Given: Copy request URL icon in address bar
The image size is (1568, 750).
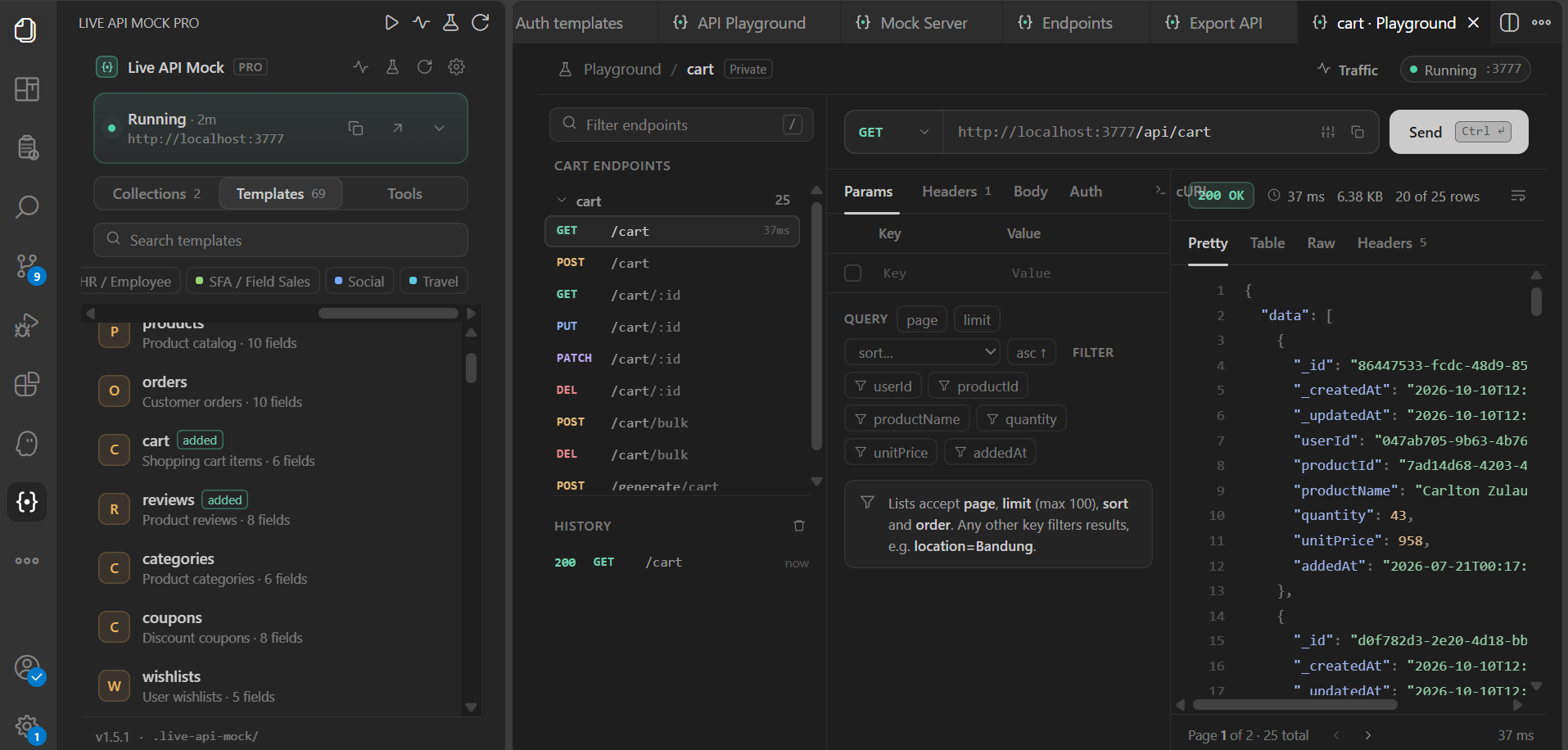Looking at the screenshot, I should click(1358, 132).
